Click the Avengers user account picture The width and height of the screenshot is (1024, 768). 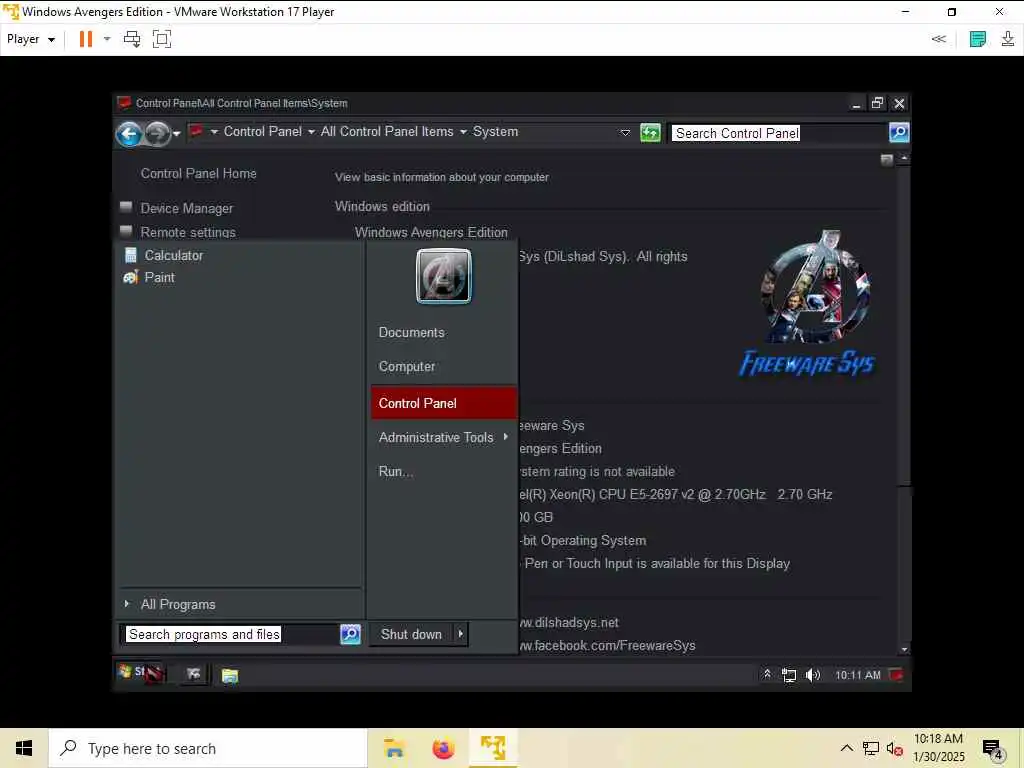click(443, 276)
